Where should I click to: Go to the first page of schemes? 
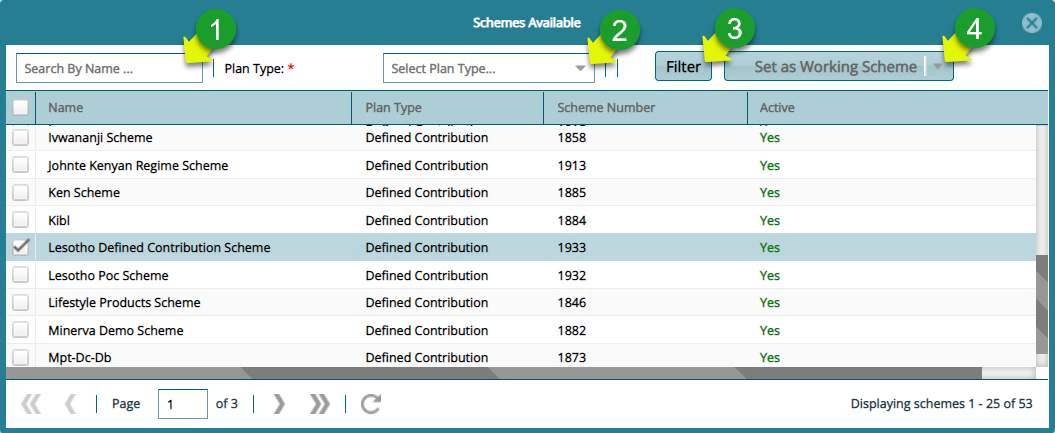[x=31, y=403]
